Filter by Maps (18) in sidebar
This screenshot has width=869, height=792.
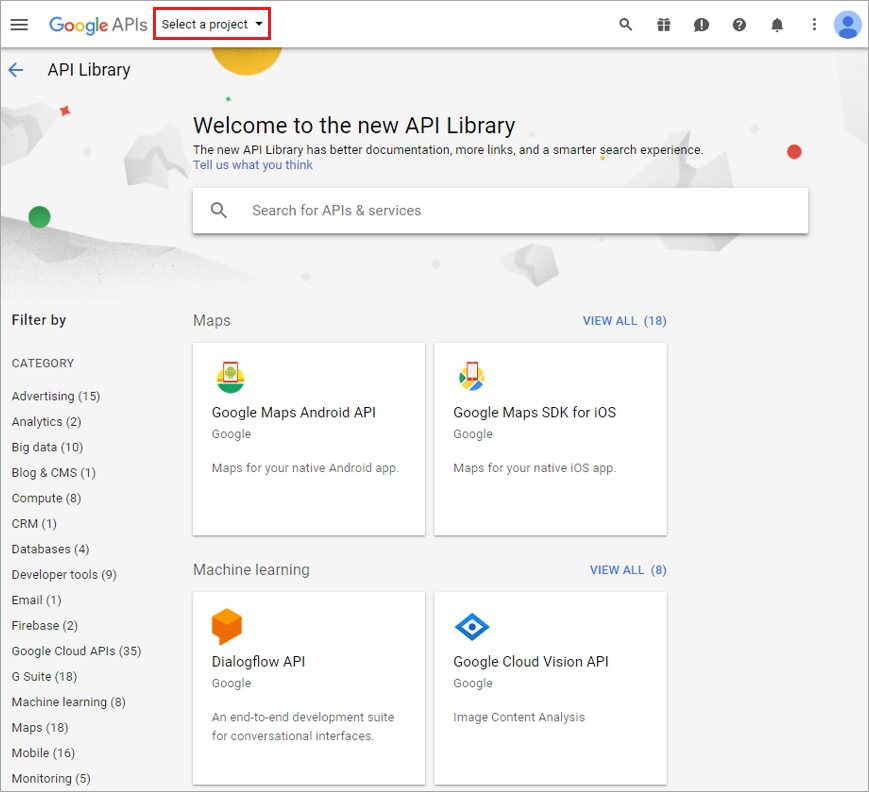[40, 728]
